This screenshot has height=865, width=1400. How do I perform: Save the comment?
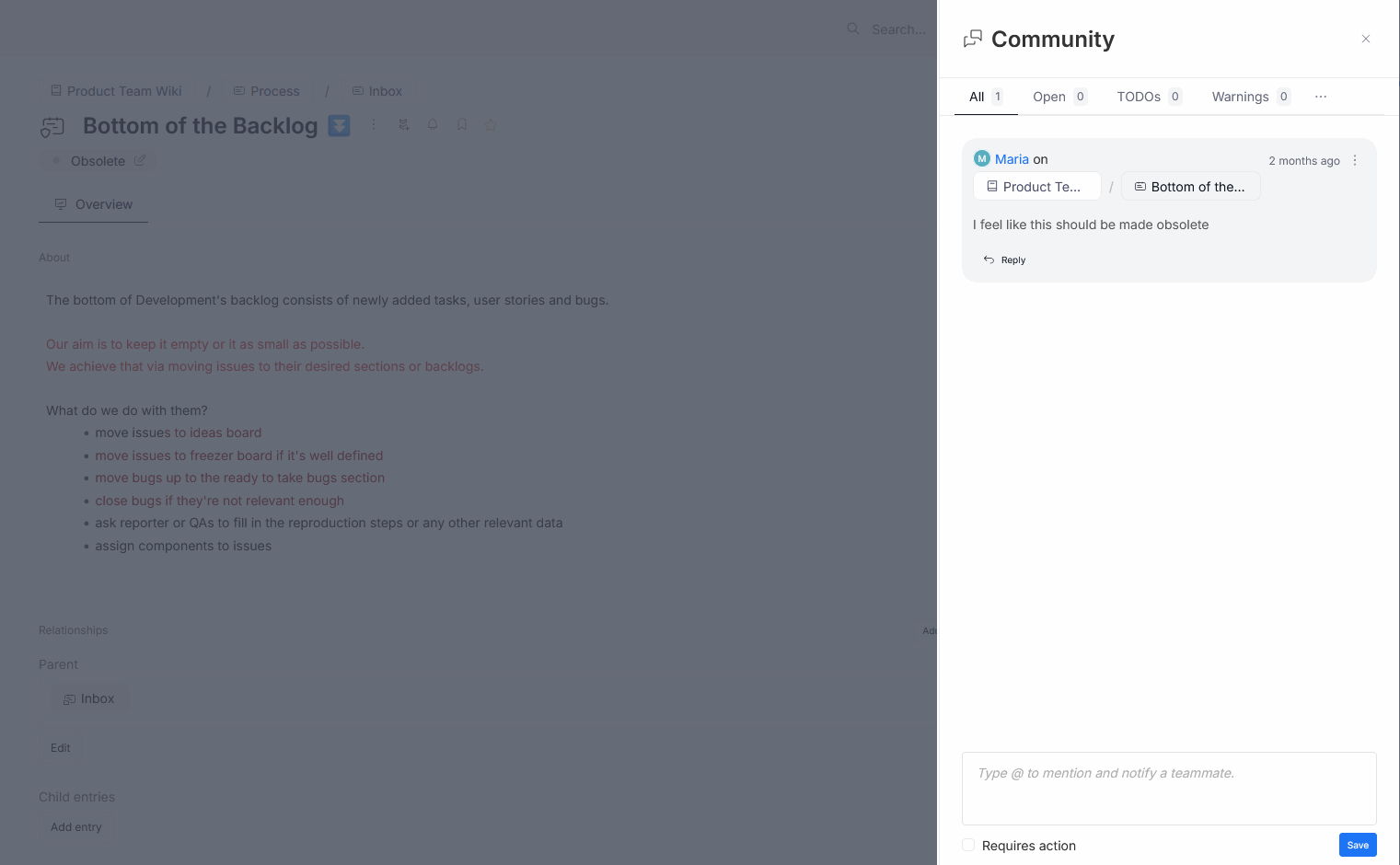1357,845
